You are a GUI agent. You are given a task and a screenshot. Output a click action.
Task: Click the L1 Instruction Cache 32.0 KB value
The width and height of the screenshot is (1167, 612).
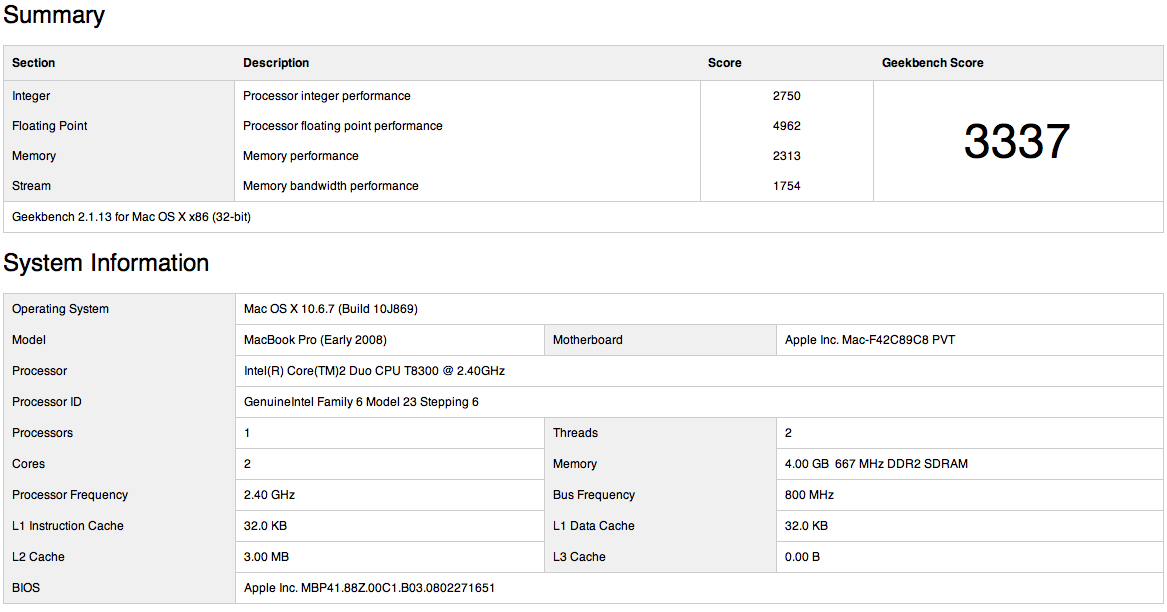pyautogui.click(x=265, y=526)
